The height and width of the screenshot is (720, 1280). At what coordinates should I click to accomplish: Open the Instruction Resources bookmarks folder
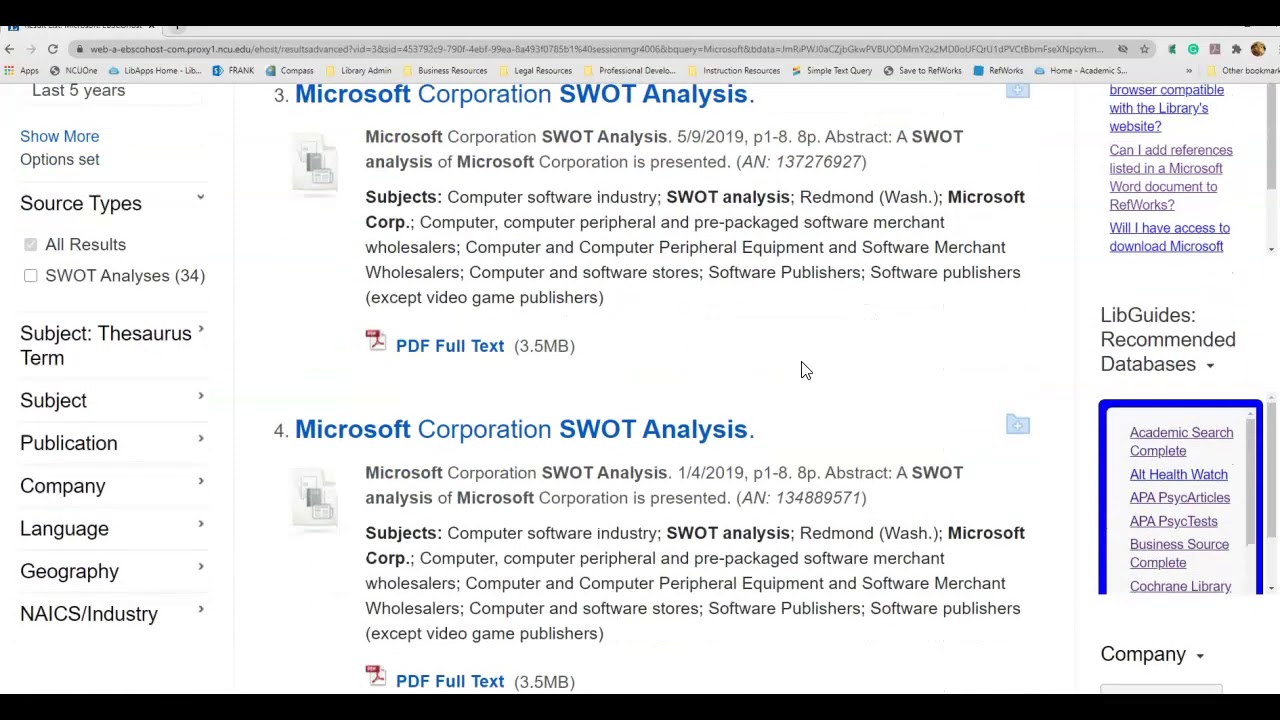point(733,71)
